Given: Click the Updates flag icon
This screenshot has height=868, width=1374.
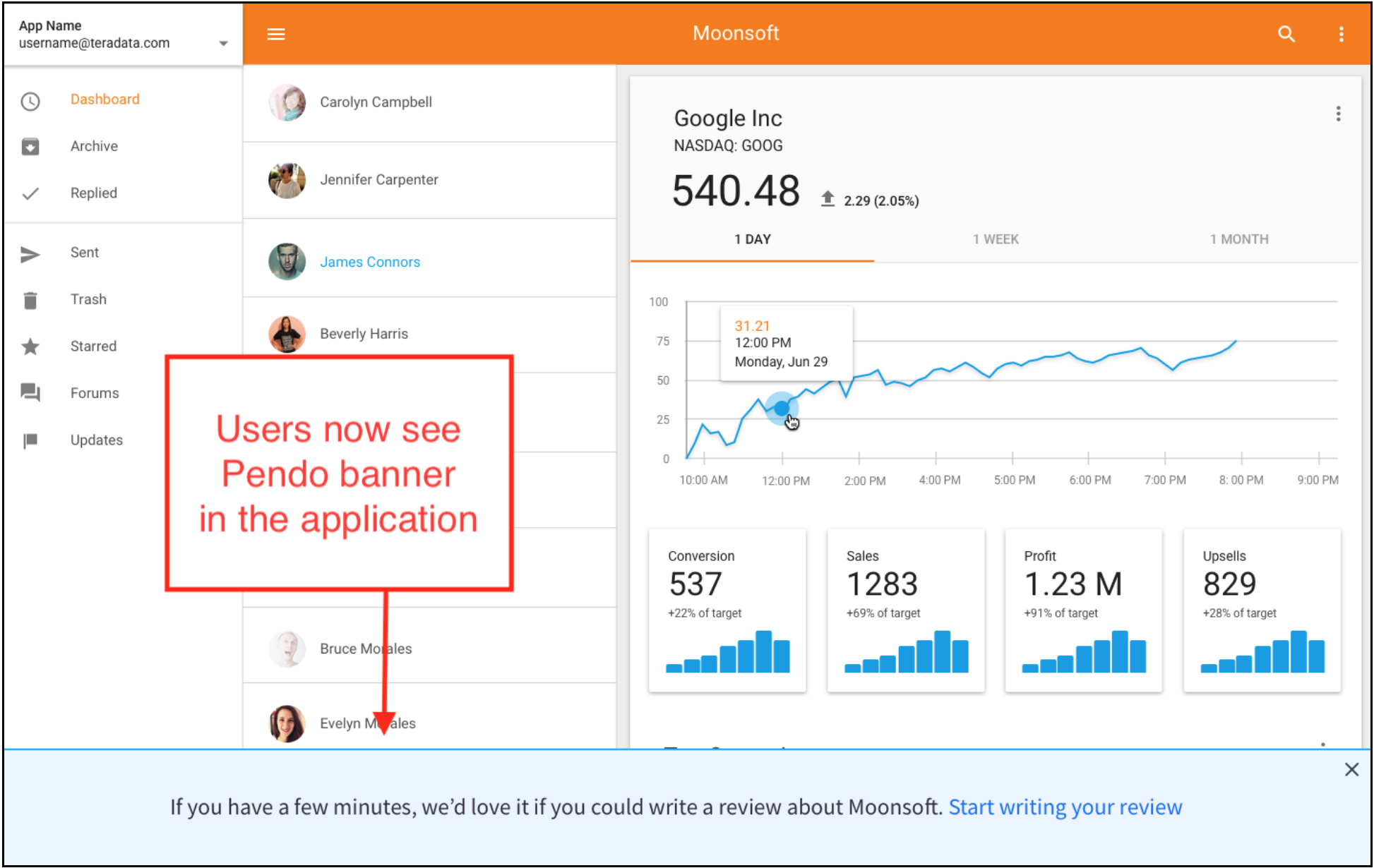Looking at the screenshot, I should pyautogui.click(x=30, y=441).
